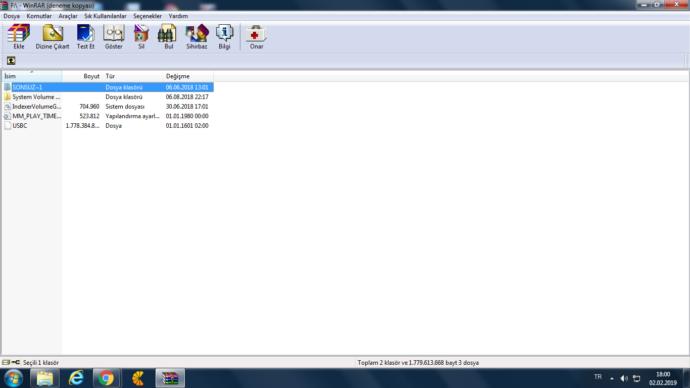Click size value 704.960

click(89, 106)
